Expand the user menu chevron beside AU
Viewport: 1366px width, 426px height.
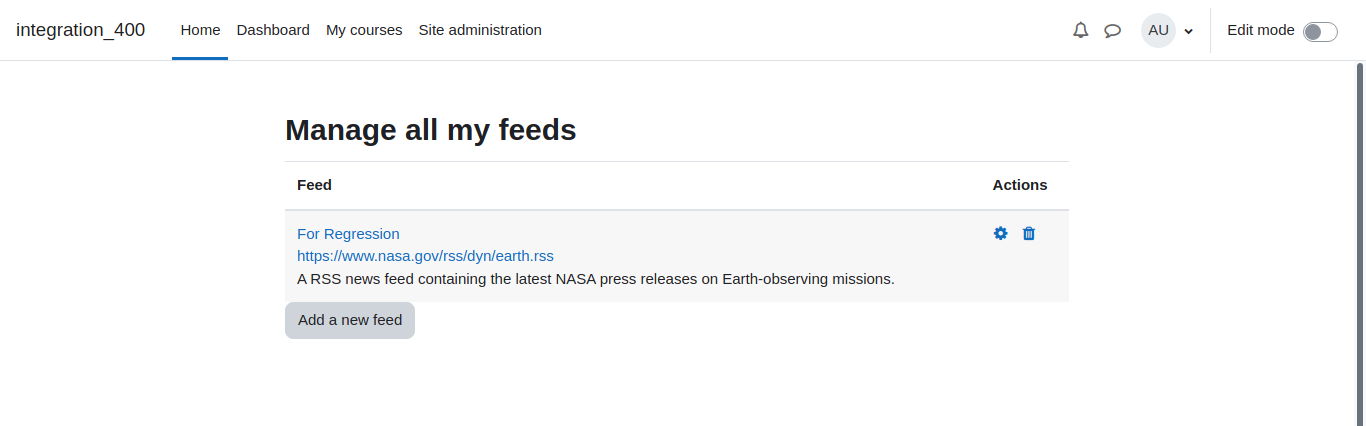[1188, 31]
